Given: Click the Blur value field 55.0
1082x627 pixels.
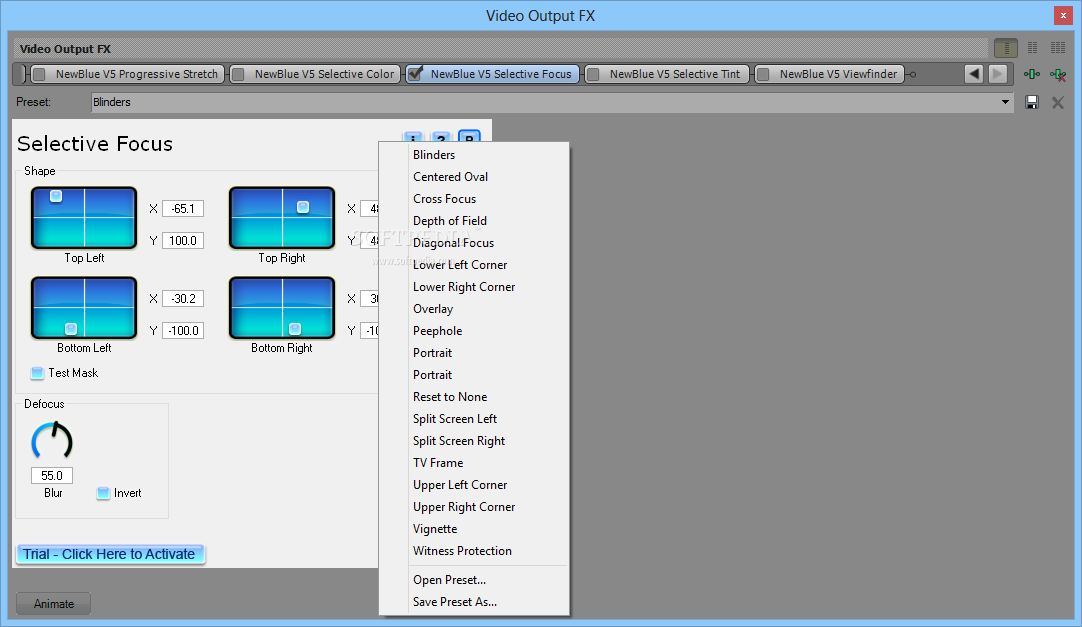Looking at the screenshot, I should pos(52,475).
